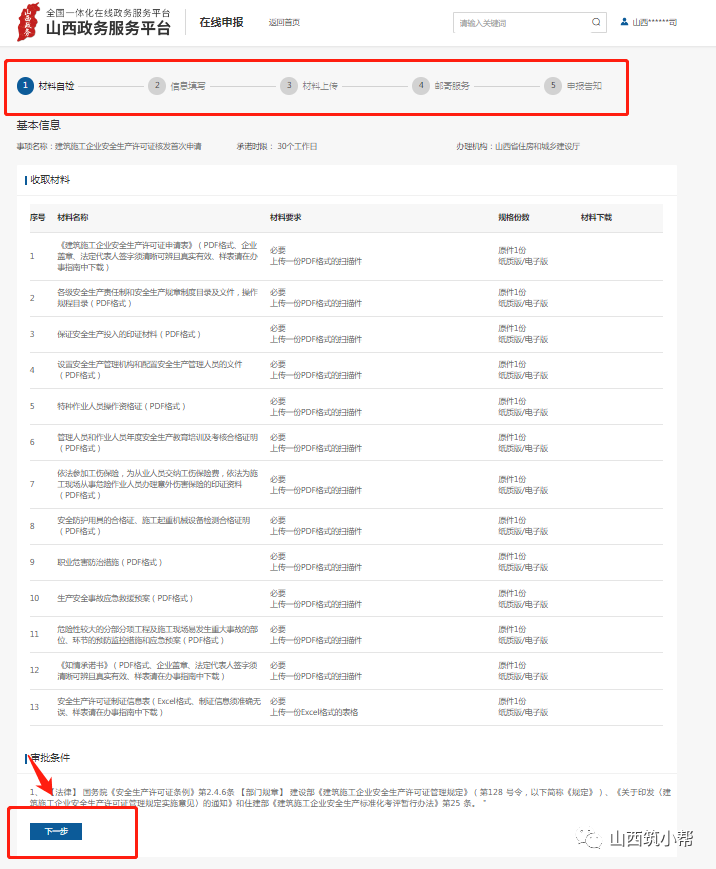Focus the keyword search input field
The image size is (716, 869).
point(521,23)
